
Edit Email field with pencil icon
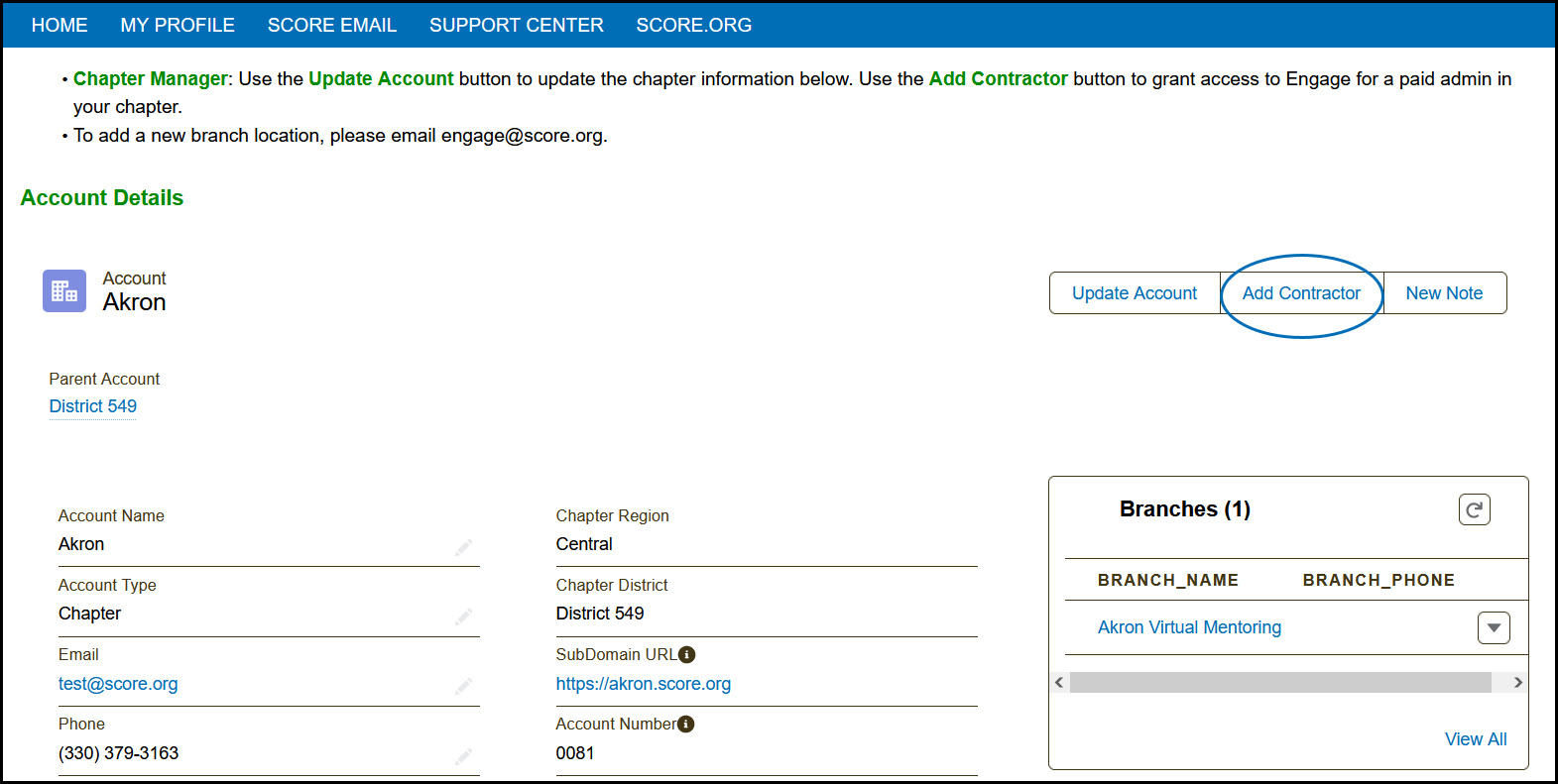(x=463, y=686)
